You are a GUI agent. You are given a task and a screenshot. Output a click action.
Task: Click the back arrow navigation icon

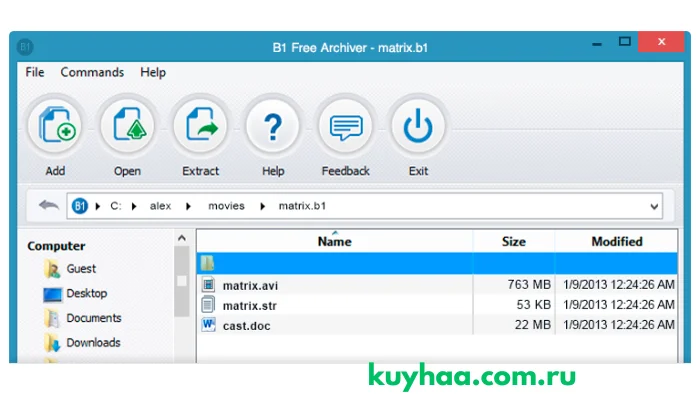point(49,206)
